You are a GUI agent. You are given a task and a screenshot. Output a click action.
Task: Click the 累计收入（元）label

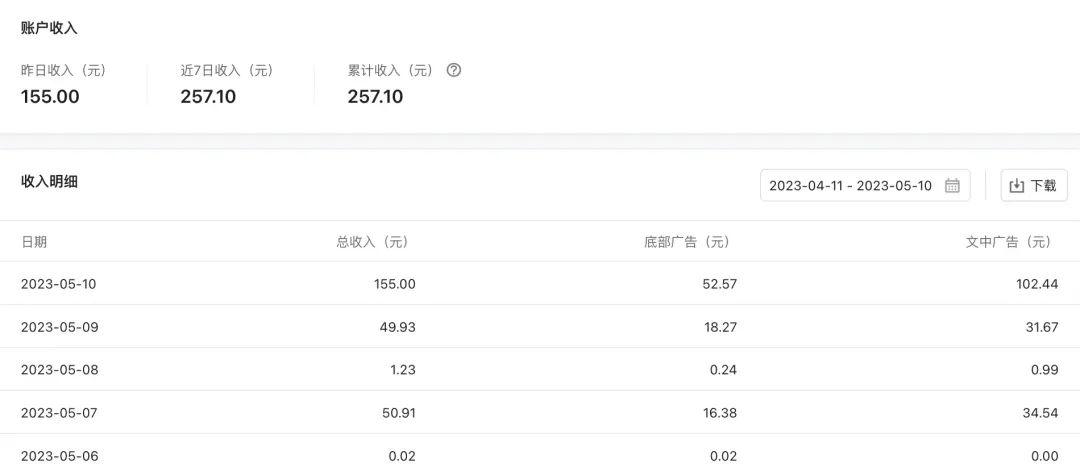[x=391, y=71]
